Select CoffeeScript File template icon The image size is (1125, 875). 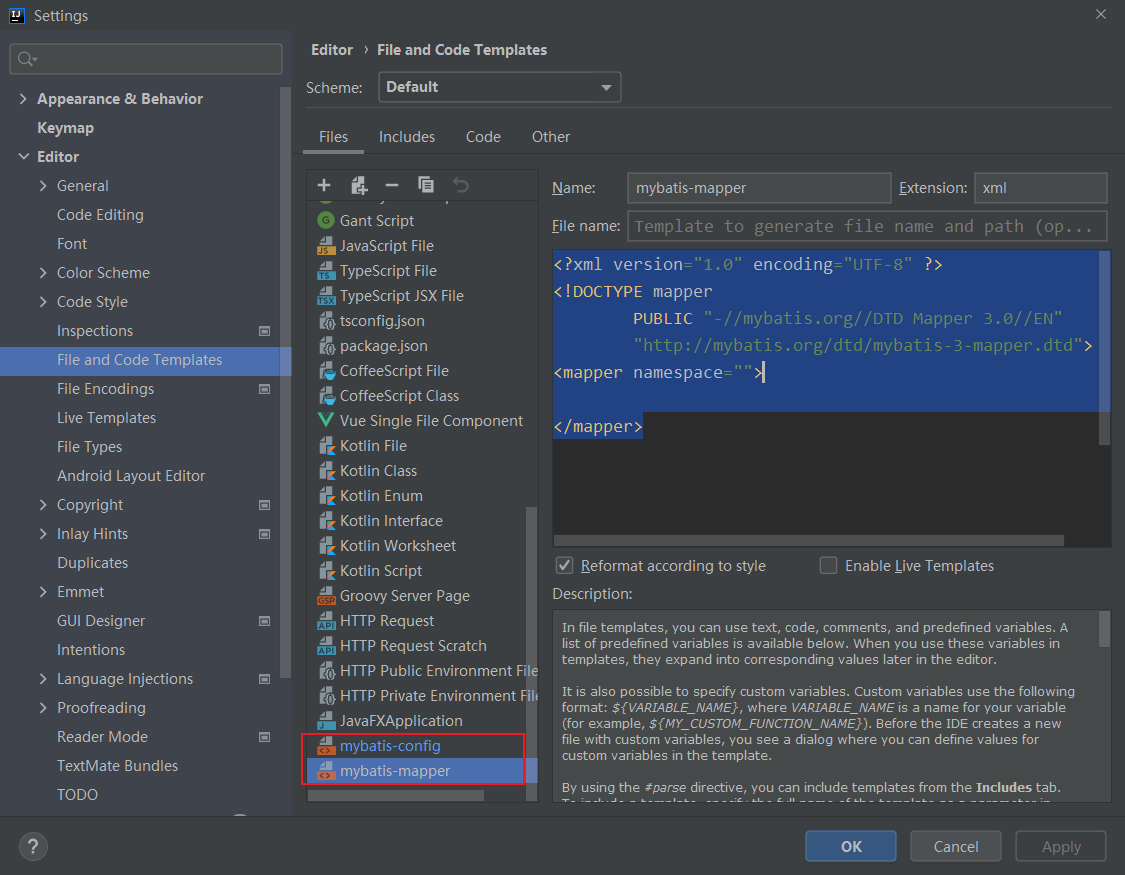pos(326,372)
